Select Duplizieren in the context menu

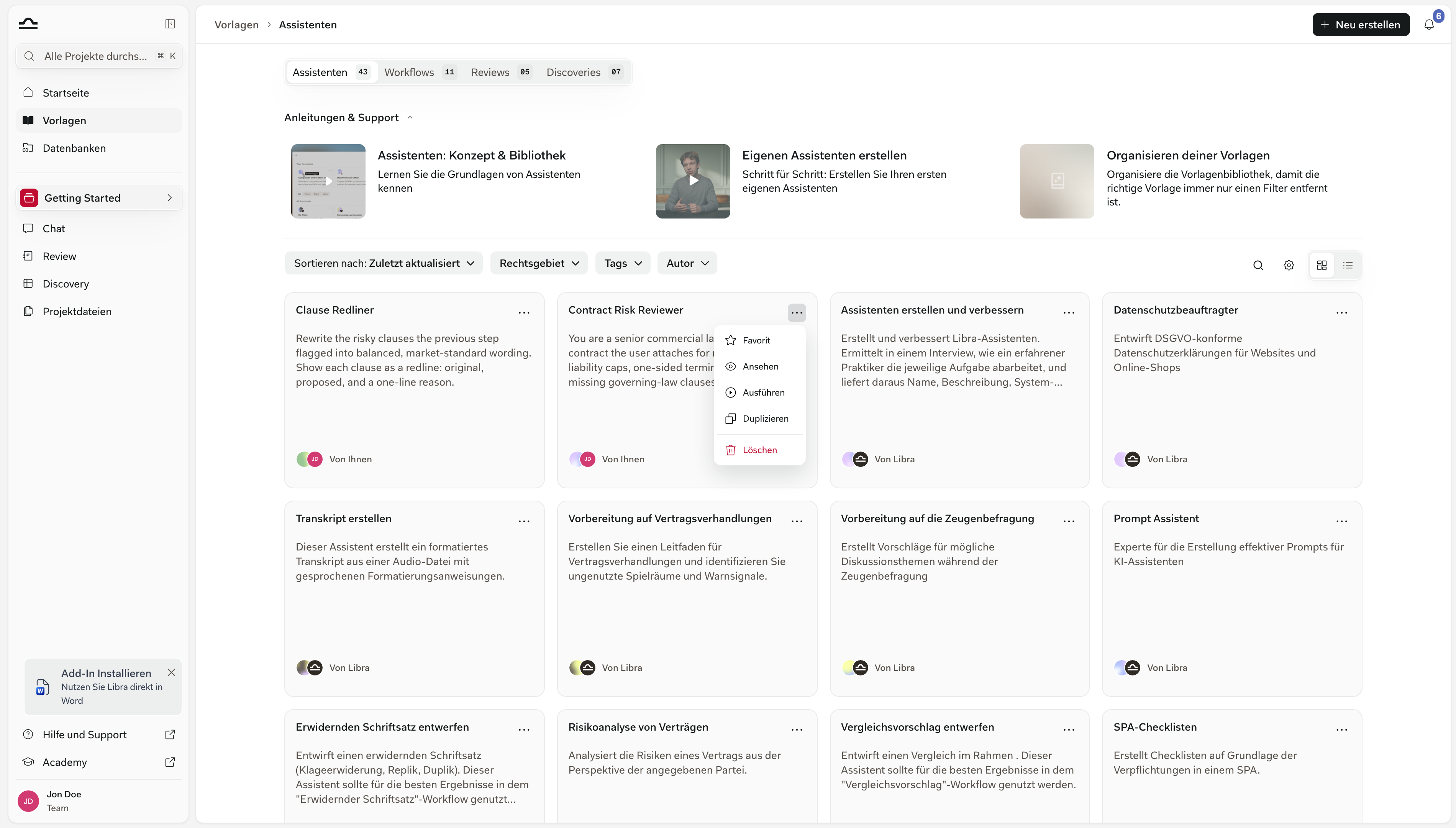click(759, 419)
